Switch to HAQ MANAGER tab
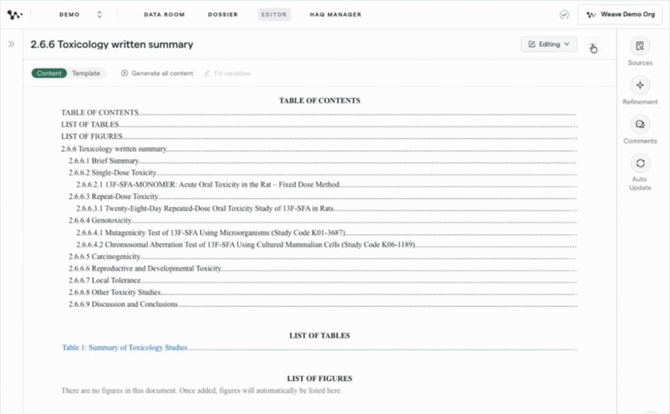The width and height of the screenshot is (670, 414). coord(335,15)
